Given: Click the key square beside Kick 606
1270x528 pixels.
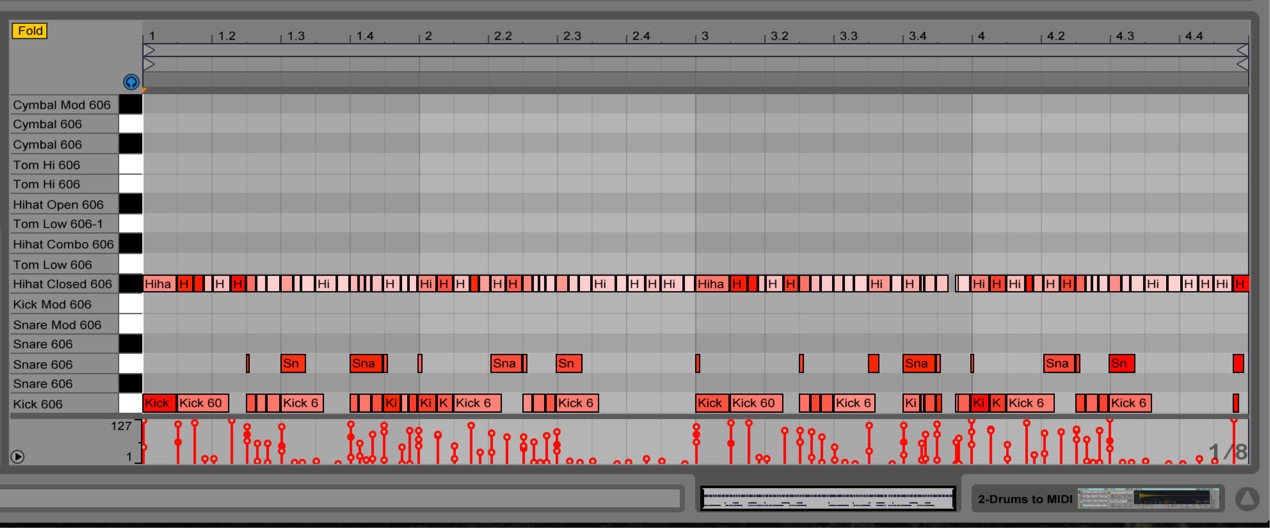Looking at the screenshot, I should point(130,404).
